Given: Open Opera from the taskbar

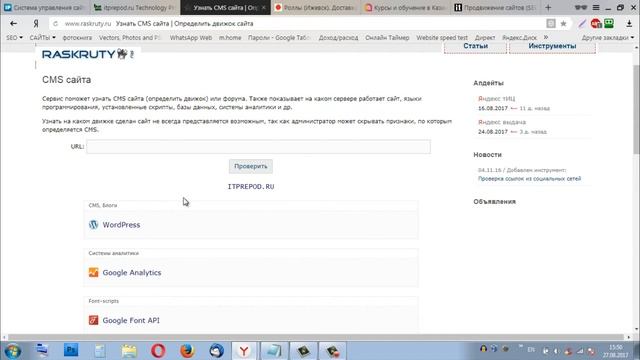Looking at the screenshot, I should click(x=158, y=351).
